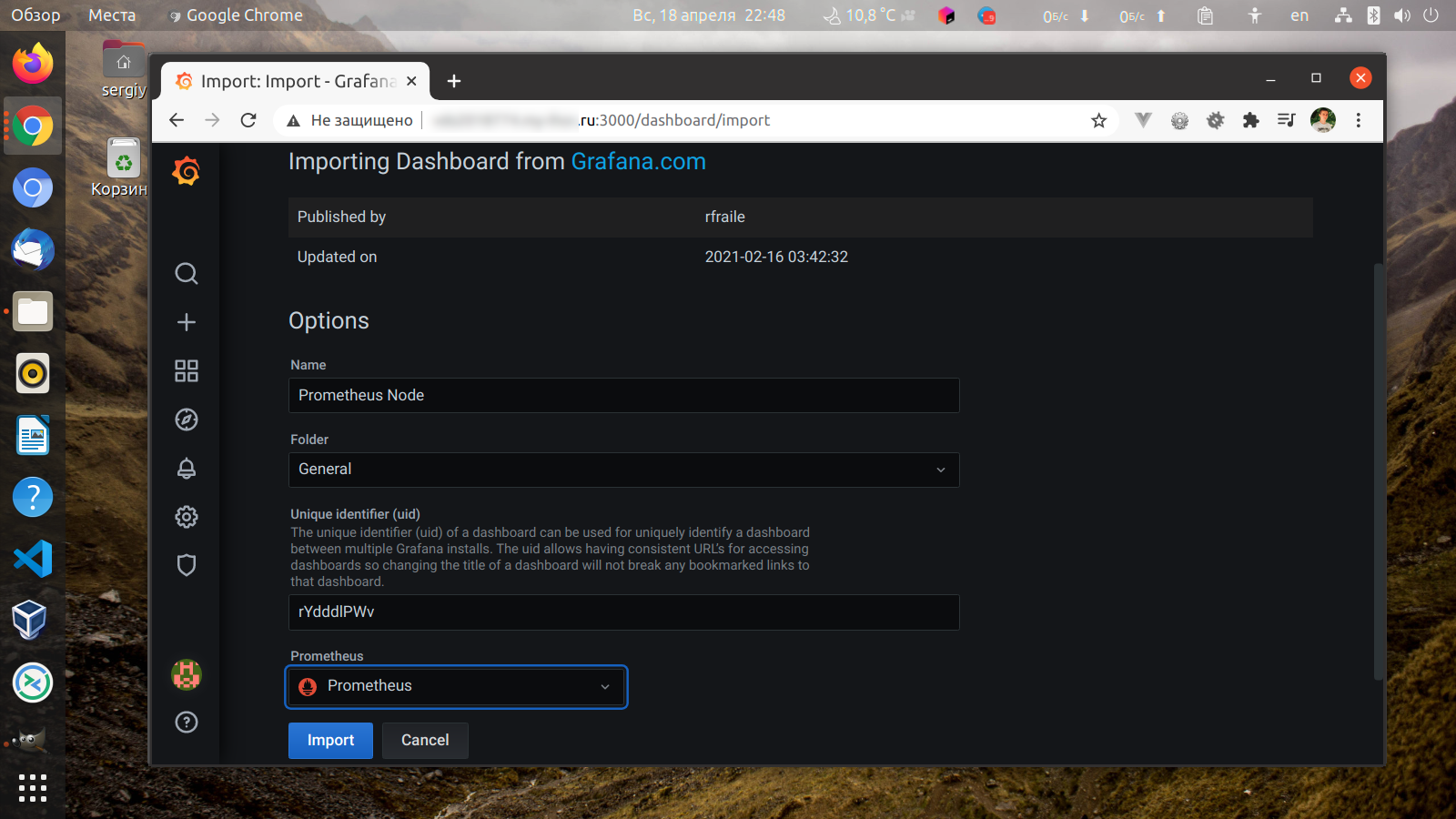
Task: Launch Firefox from the dock
Action: click(x=33, y=64)
